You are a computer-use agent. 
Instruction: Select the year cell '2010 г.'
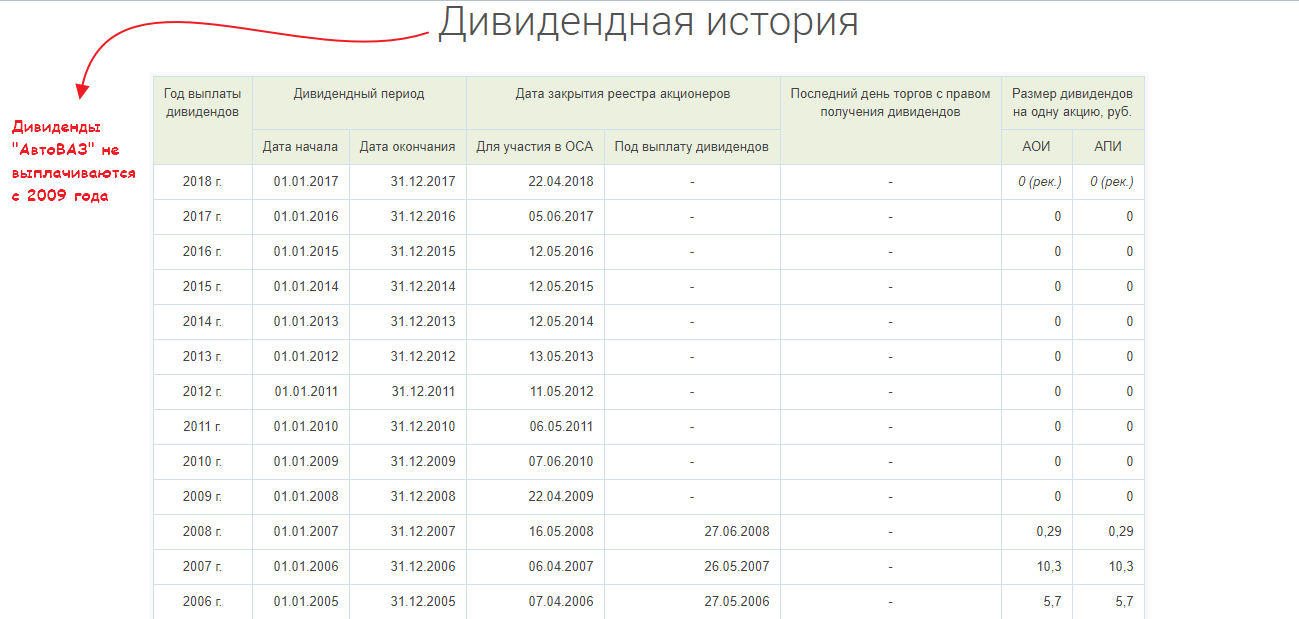[203, 462]
